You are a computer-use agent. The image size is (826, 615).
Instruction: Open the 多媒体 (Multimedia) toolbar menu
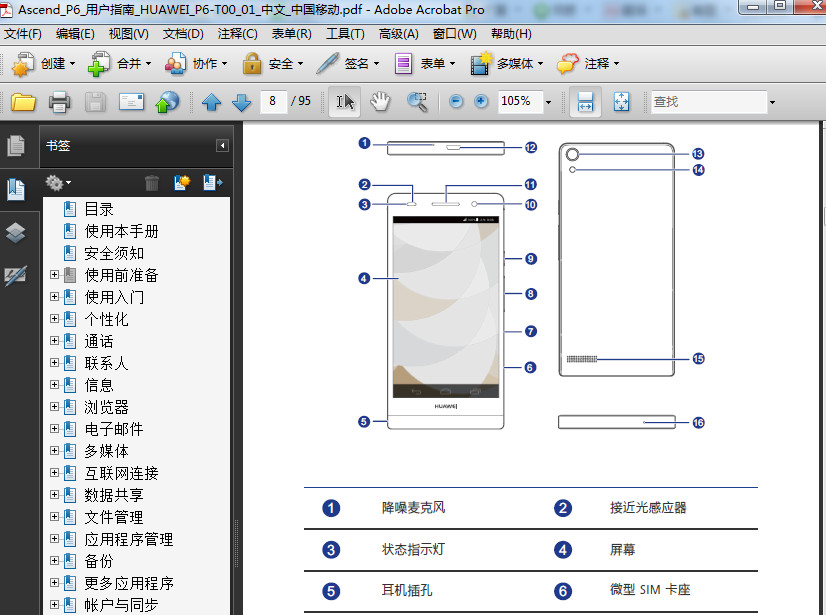tap(506, 64)
